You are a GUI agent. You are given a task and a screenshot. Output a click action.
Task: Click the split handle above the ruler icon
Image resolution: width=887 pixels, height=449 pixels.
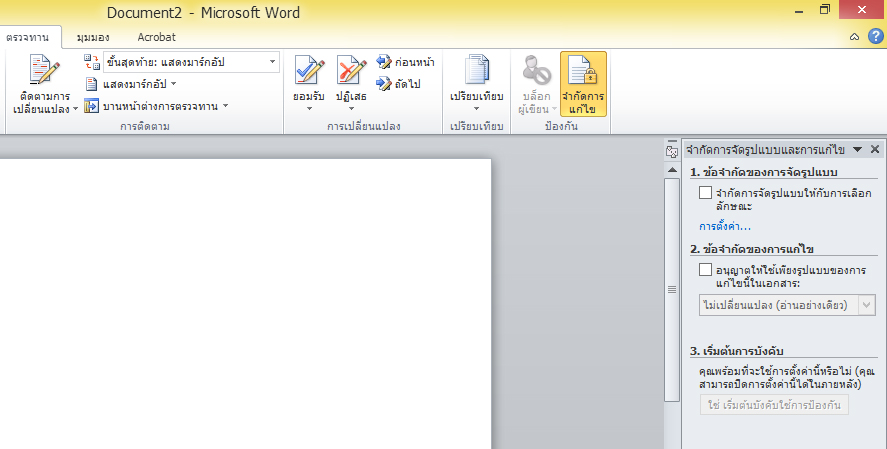(x=672, y=141)
